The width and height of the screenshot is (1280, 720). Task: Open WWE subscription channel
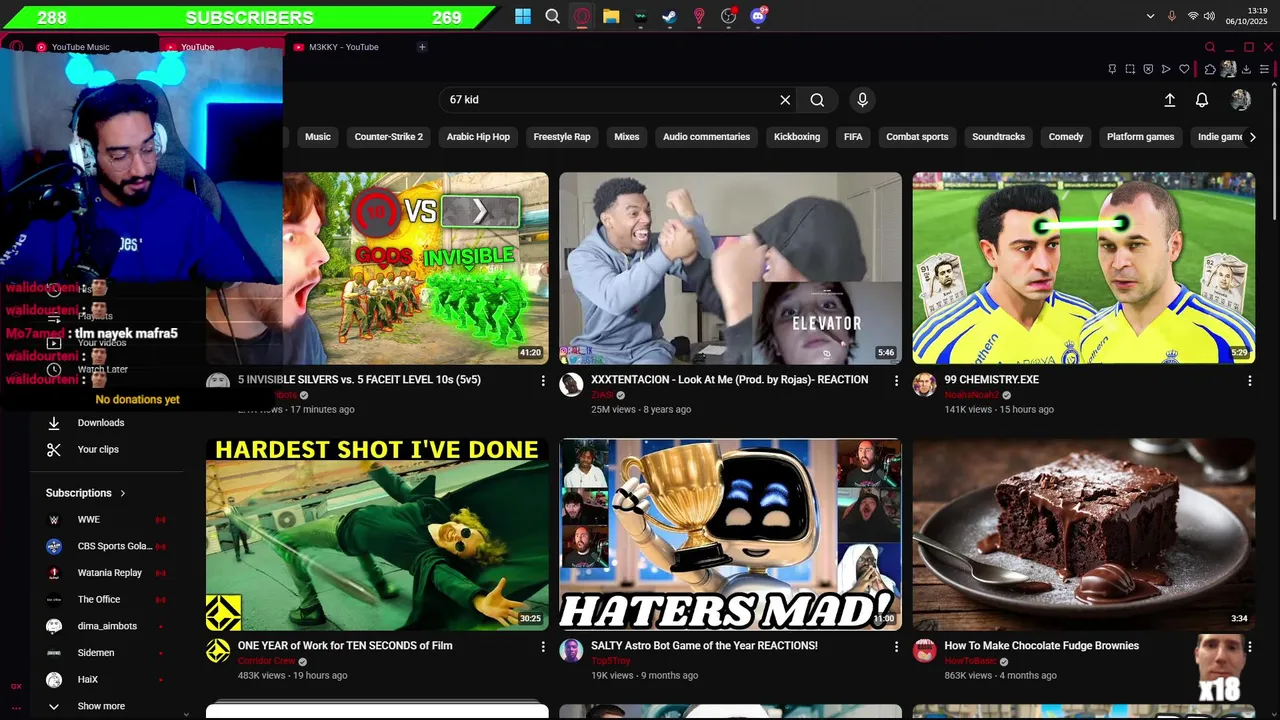pyautogui.click(x=105, y=520)
